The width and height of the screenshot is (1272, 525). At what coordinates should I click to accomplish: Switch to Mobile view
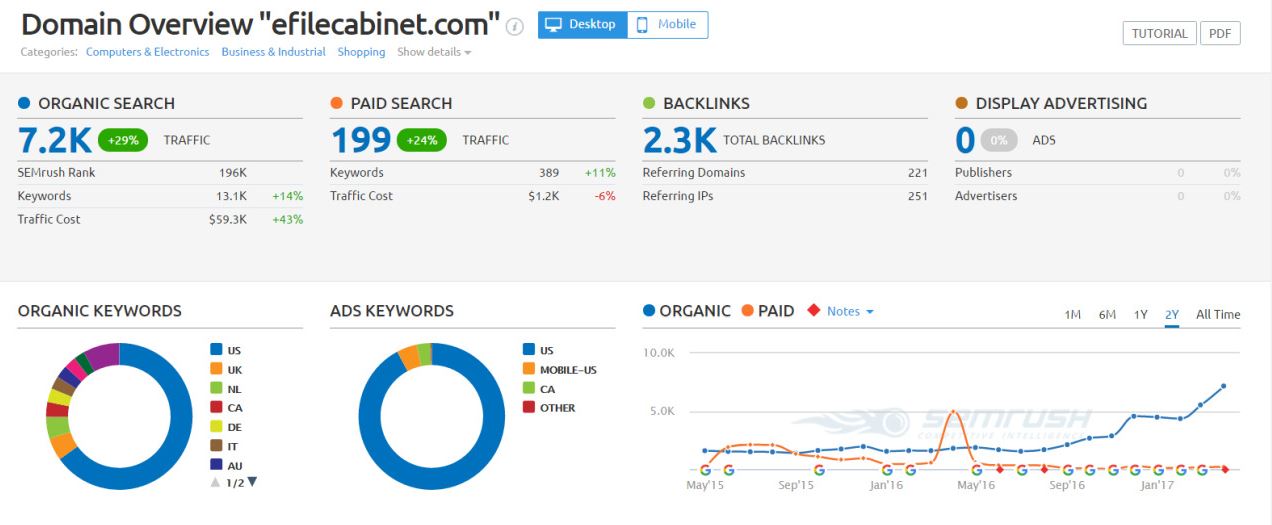tap(667, 25)
